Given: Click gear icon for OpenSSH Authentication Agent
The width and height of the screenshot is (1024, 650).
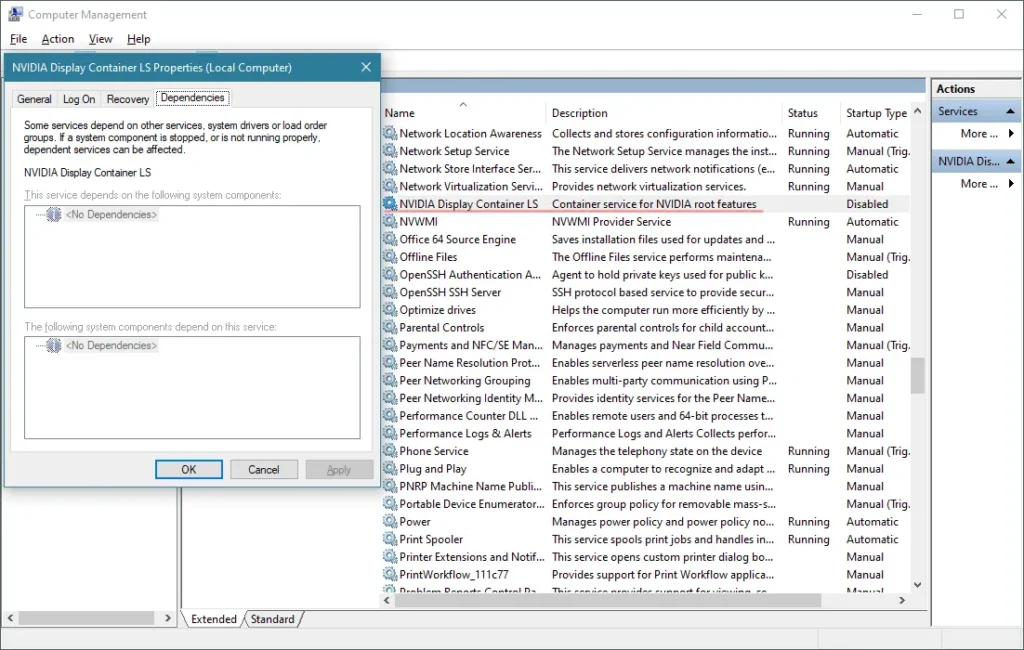Looking at the screenshot, I should [x=390, y=274].
